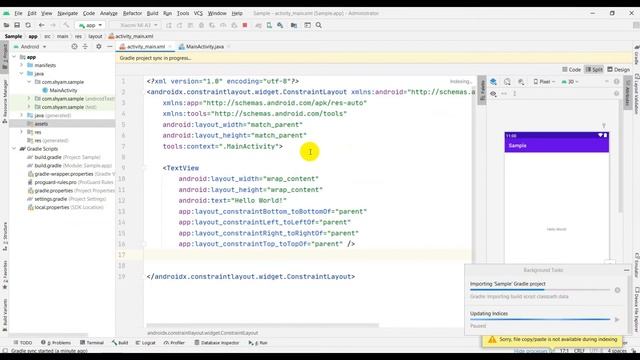Close the activity_main.xml tab

point(170,47)
